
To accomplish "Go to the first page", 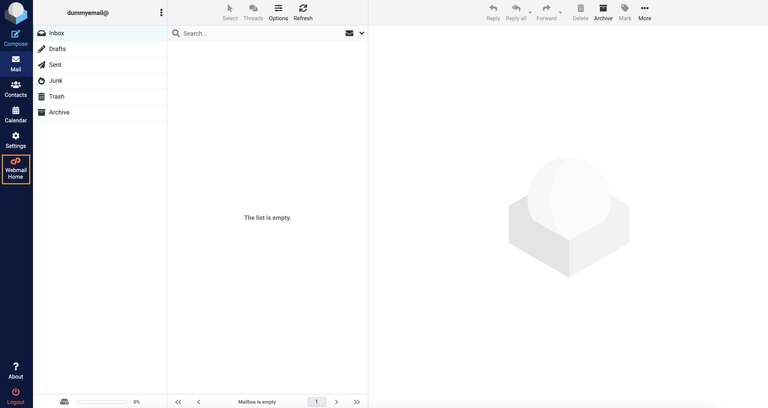I will click(x=178, y=402).
